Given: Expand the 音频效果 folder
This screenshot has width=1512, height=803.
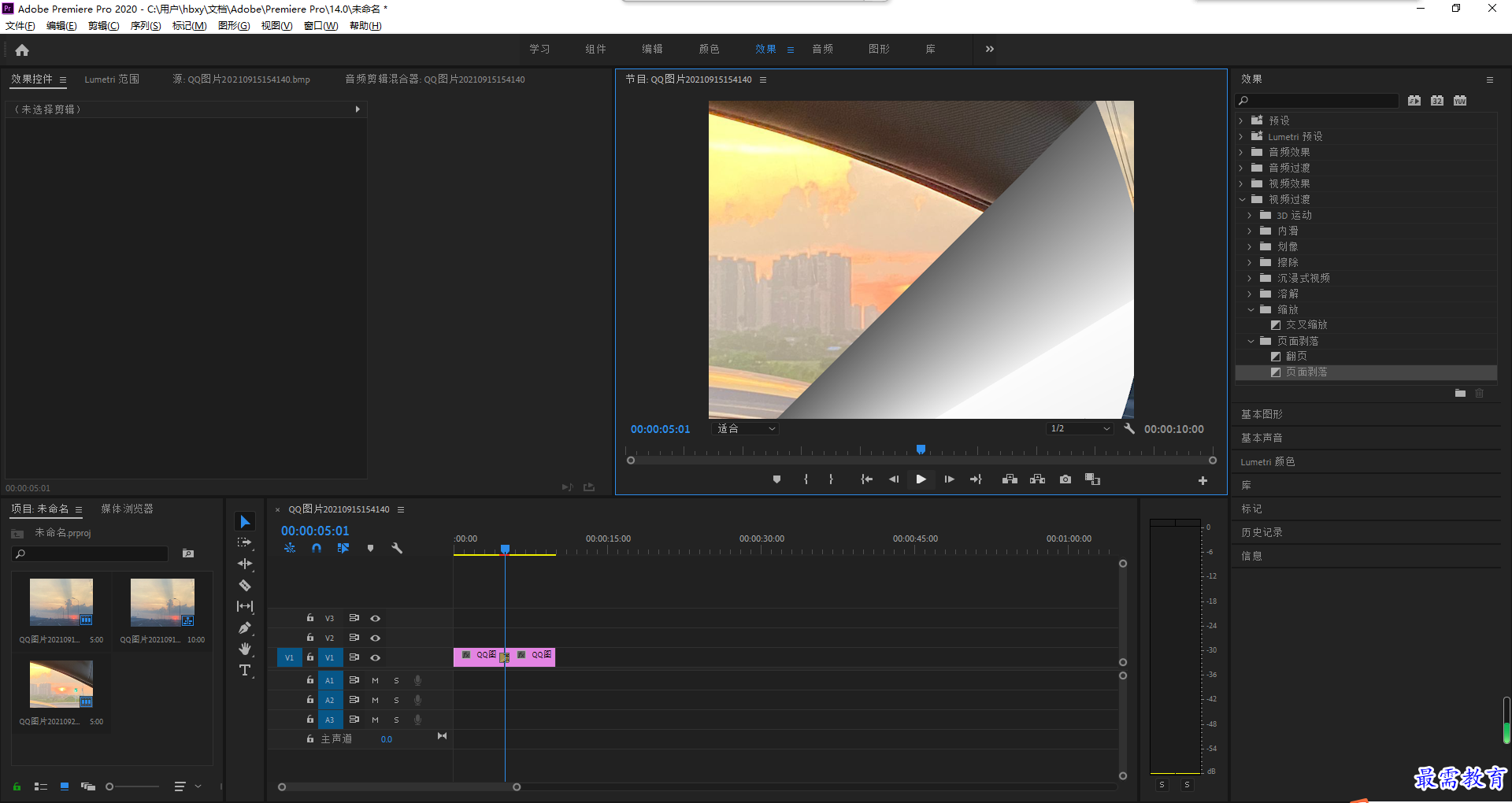Looking at the screenshot, I should (x=1241, y=152).
